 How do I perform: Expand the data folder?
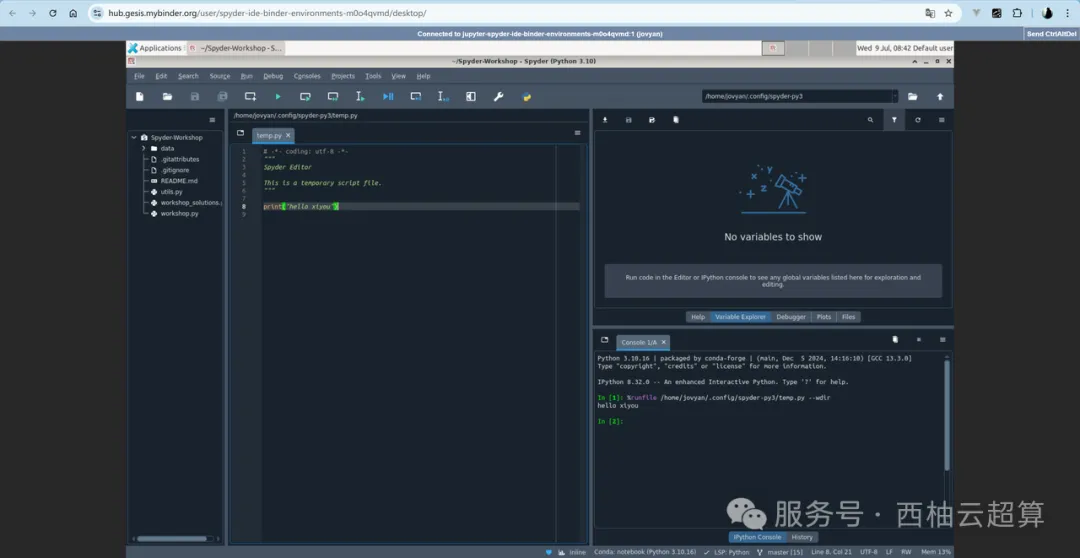144,148
